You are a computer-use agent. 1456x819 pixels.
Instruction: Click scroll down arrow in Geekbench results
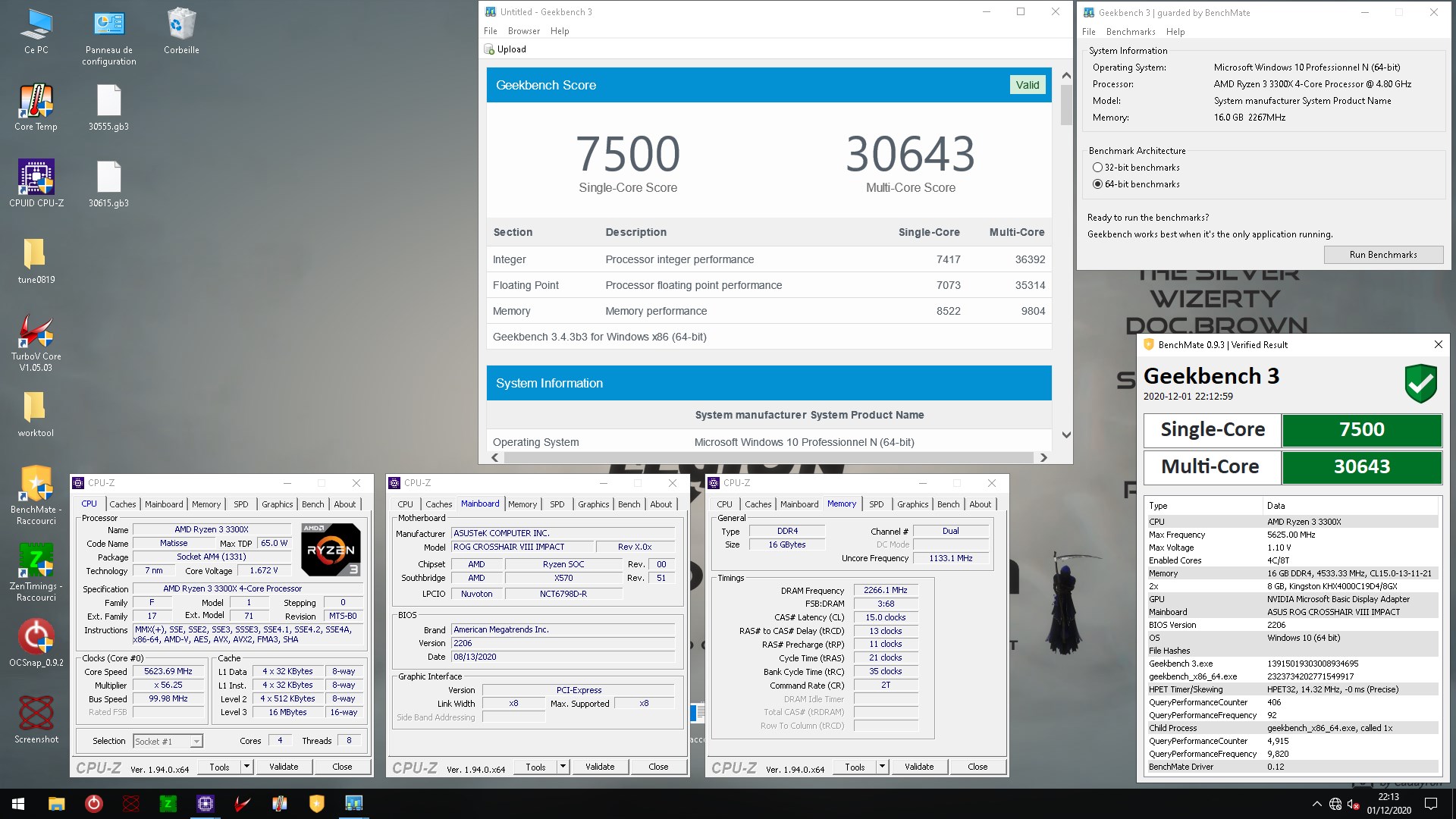click(x=1066, y=435)
